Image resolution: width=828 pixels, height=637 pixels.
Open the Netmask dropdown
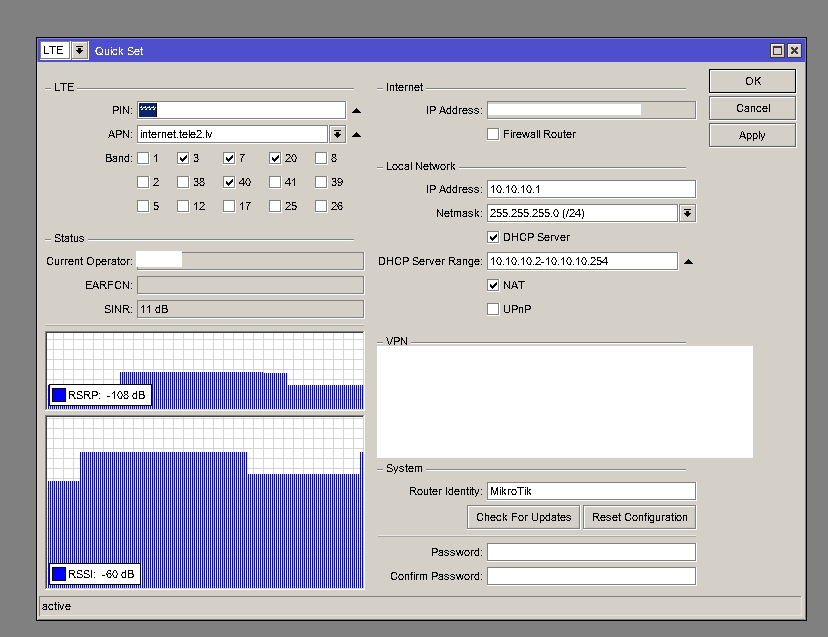688,213
